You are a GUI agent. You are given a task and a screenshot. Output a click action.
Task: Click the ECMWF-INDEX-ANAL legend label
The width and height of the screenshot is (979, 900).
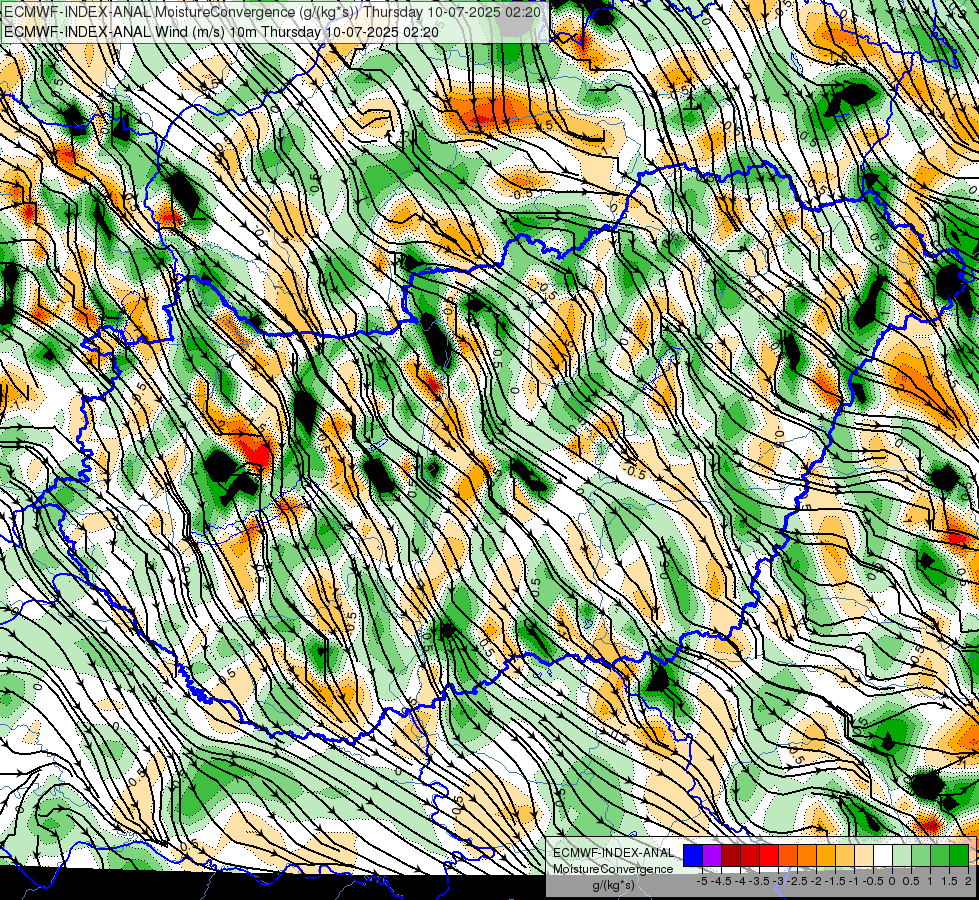[613, 853]
